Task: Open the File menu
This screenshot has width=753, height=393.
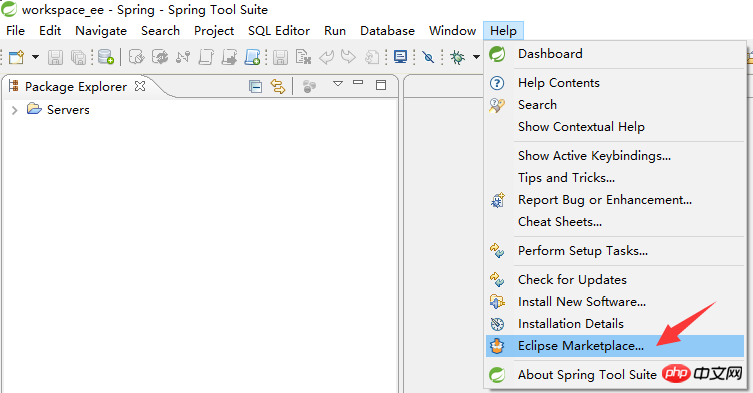Action: 15,31
